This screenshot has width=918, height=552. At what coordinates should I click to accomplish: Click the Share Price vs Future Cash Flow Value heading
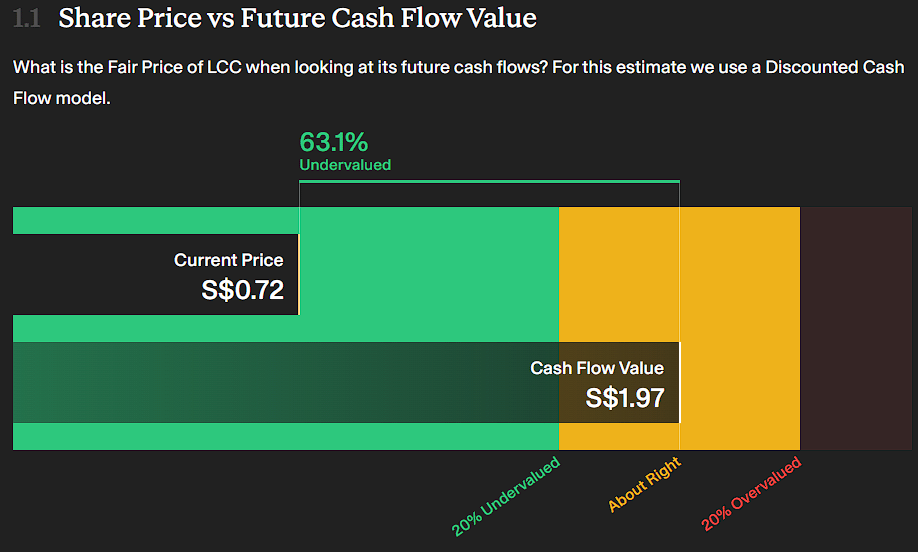(x=297, y=18)
